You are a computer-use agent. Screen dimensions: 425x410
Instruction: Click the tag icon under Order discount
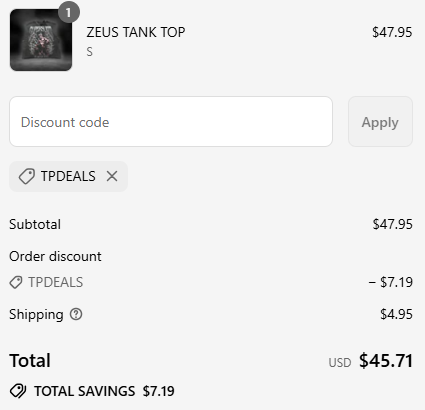16,282
